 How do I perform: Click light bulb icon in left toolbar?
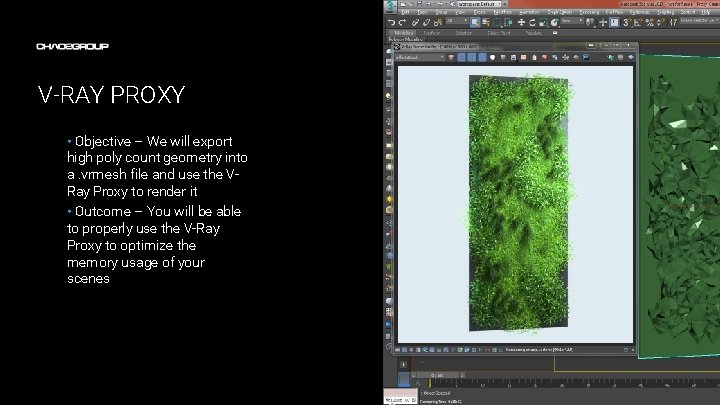(x=388, y=96)
